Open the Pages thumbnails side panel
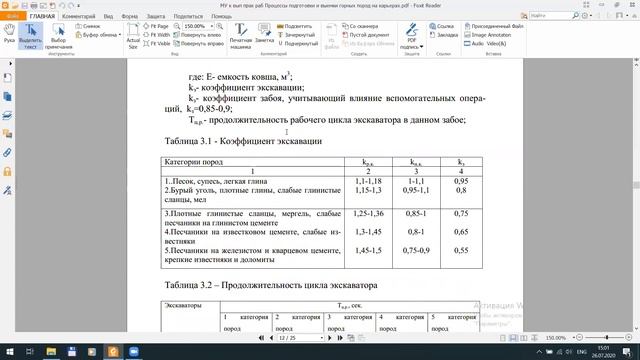This screenshot has width=640, height=360. click(7, 97)
